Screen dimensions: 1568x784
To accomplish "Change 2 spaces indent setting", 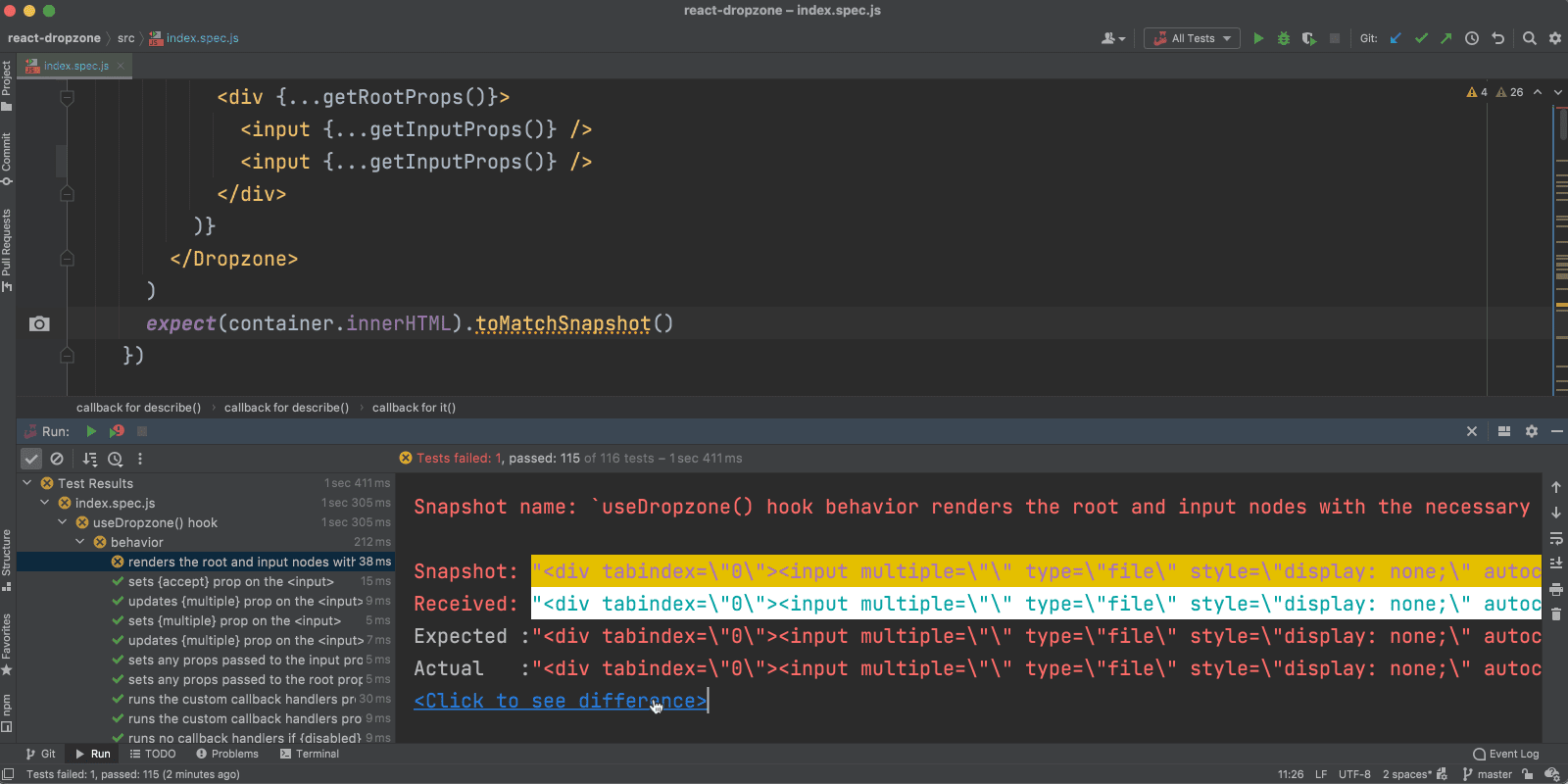I will click(x=1407, y=774).
